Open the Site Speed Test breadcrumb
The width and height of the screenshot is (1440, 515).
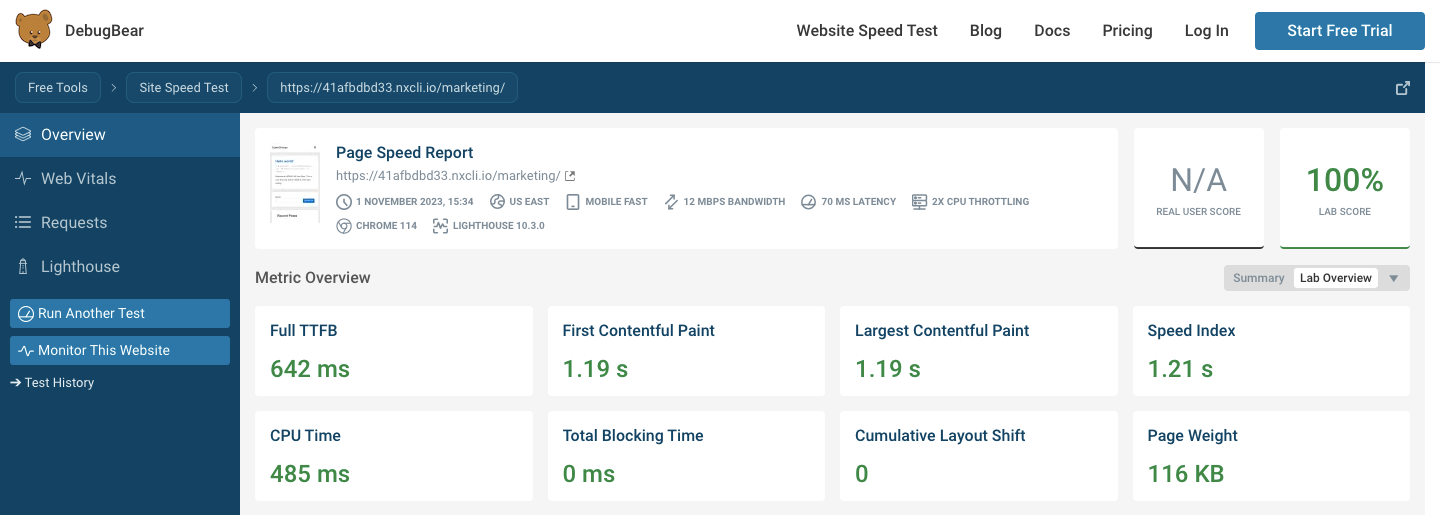184,88
